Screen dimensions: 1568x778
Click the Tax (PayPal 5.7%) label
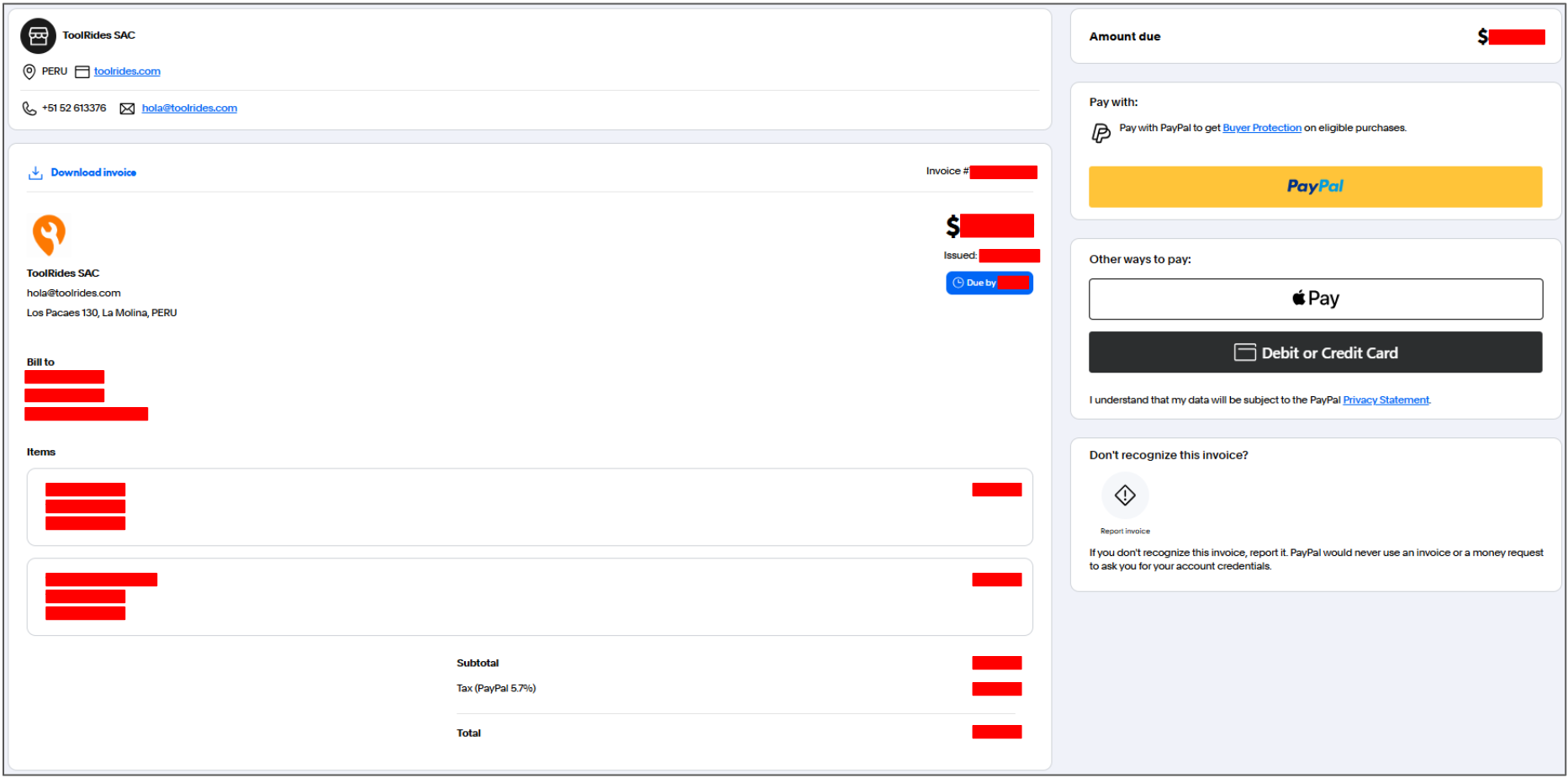(496, 689)
